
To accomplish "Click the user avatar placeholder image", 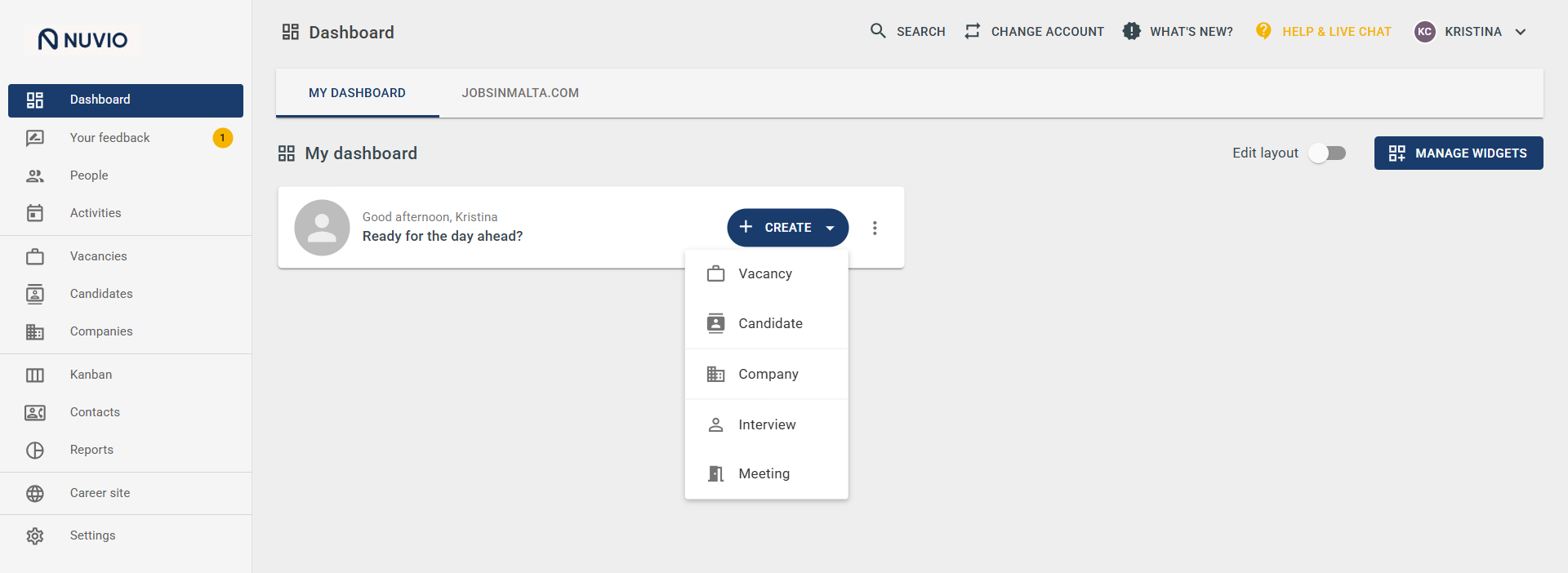I will click(x=322, y=228).
